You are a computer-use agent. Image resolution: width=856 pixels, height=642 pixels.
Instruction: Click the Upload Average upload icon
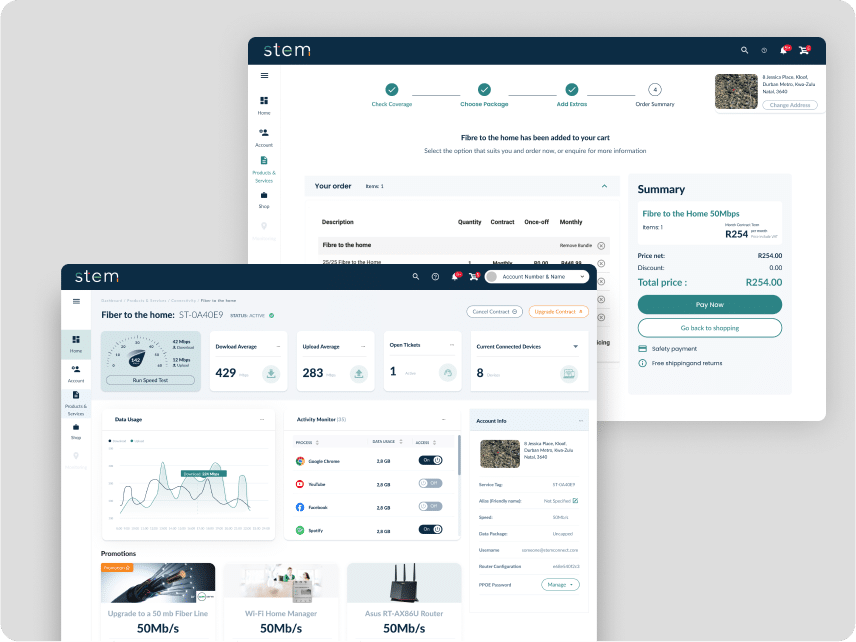tap(358, 374)
